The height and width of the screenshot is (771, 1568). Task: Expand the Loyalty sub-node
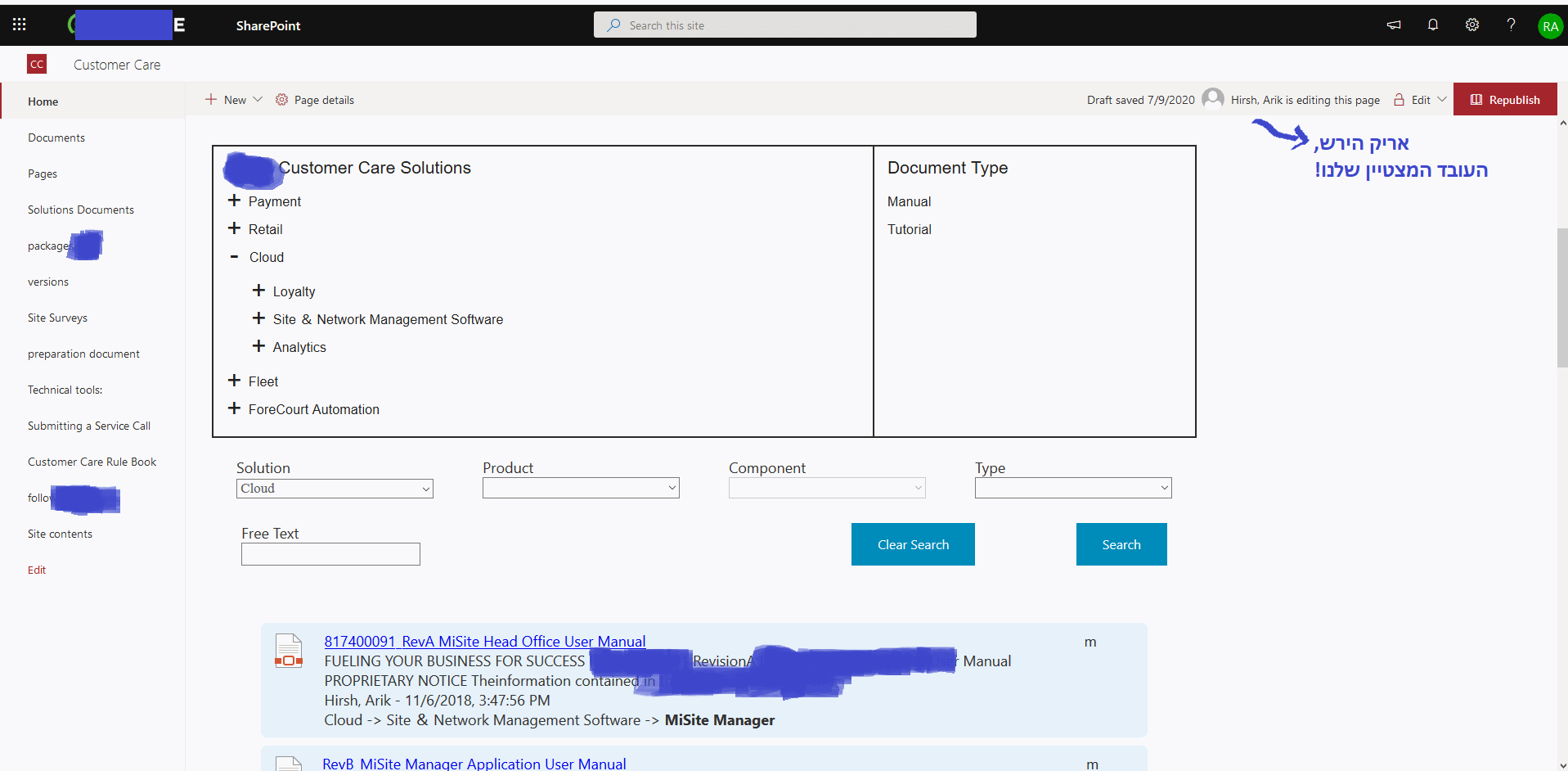point(258,291)
